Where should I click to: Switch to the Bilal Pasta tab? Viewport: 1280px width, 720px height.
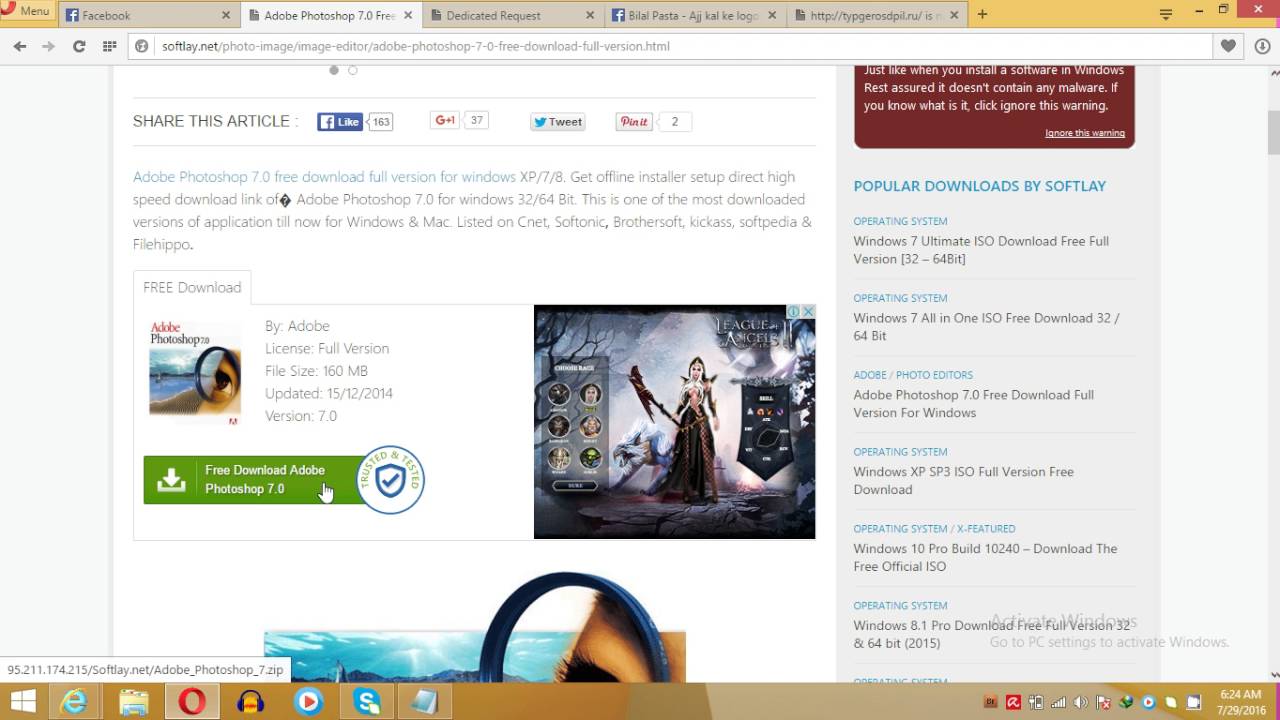coord(694,15)
